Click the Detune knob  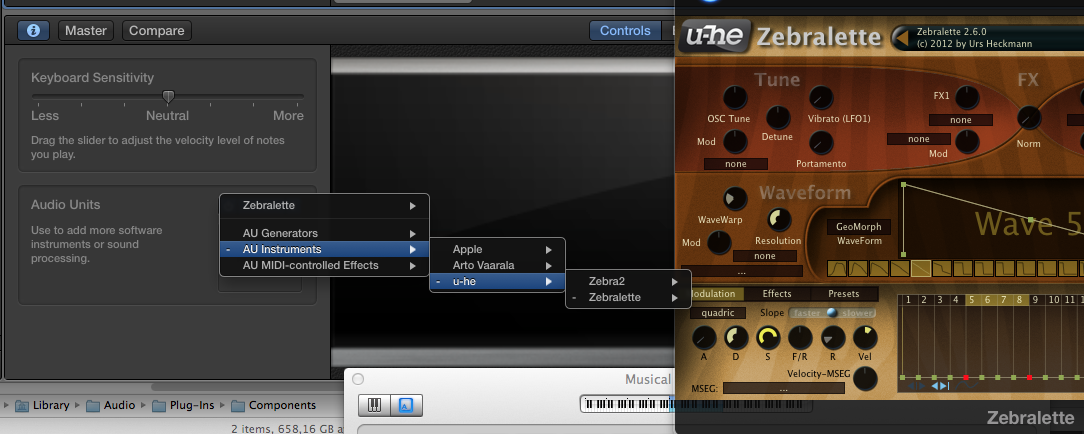(x=778, y=117)
